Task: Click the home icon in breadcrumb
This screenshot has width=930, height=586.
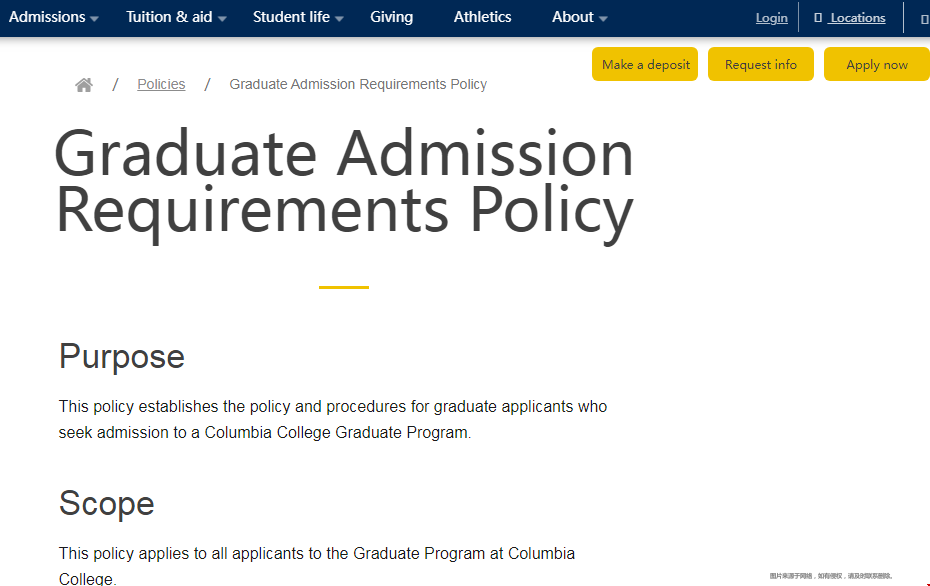Action: pyautogui.click(x=84, y=85)
